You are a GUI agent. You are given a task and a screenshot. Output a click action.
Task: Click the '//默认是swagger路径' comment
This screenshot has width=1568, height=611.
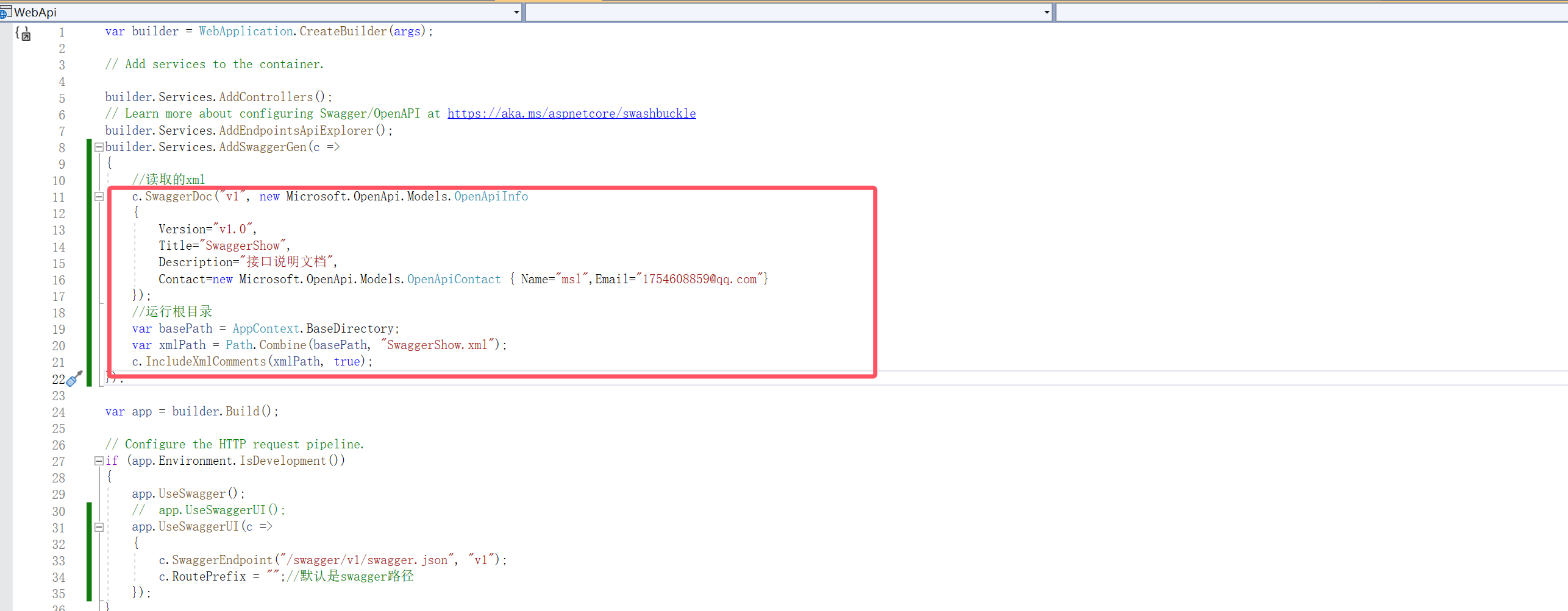pyautogui.click(x=351, y=576)
